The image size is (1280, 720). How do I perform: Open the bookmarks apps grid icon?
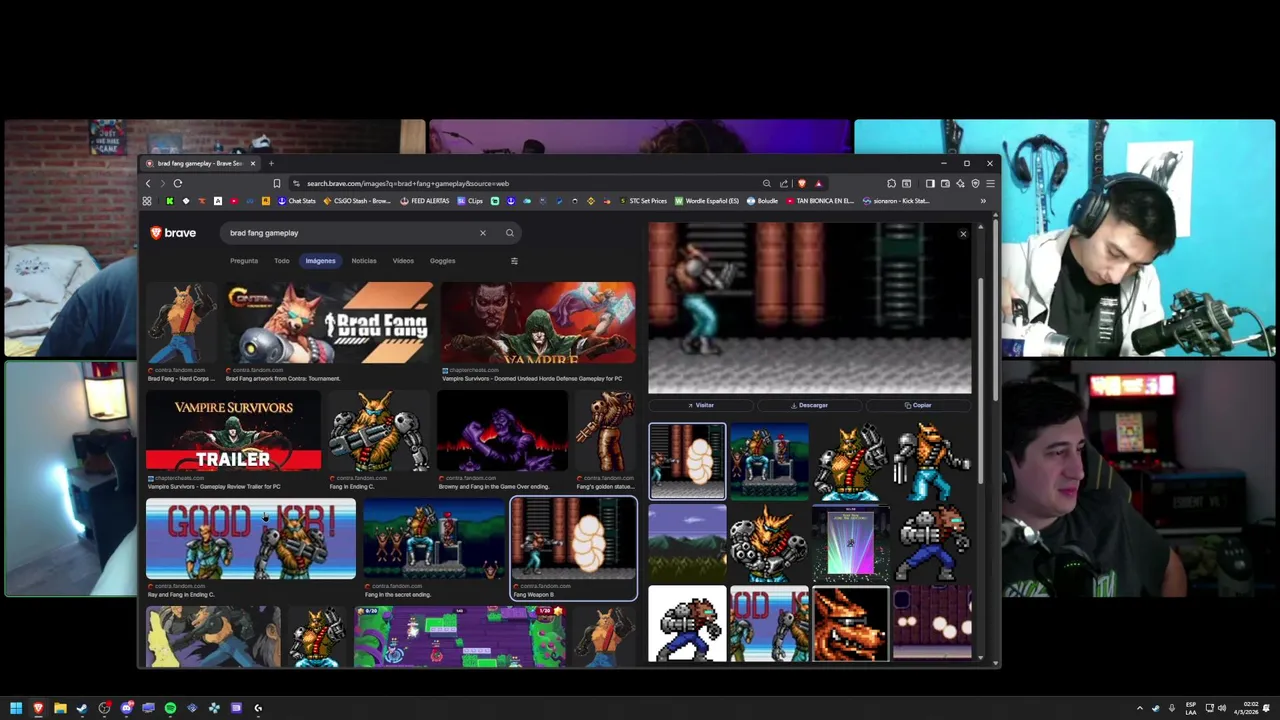pos(147,201)
